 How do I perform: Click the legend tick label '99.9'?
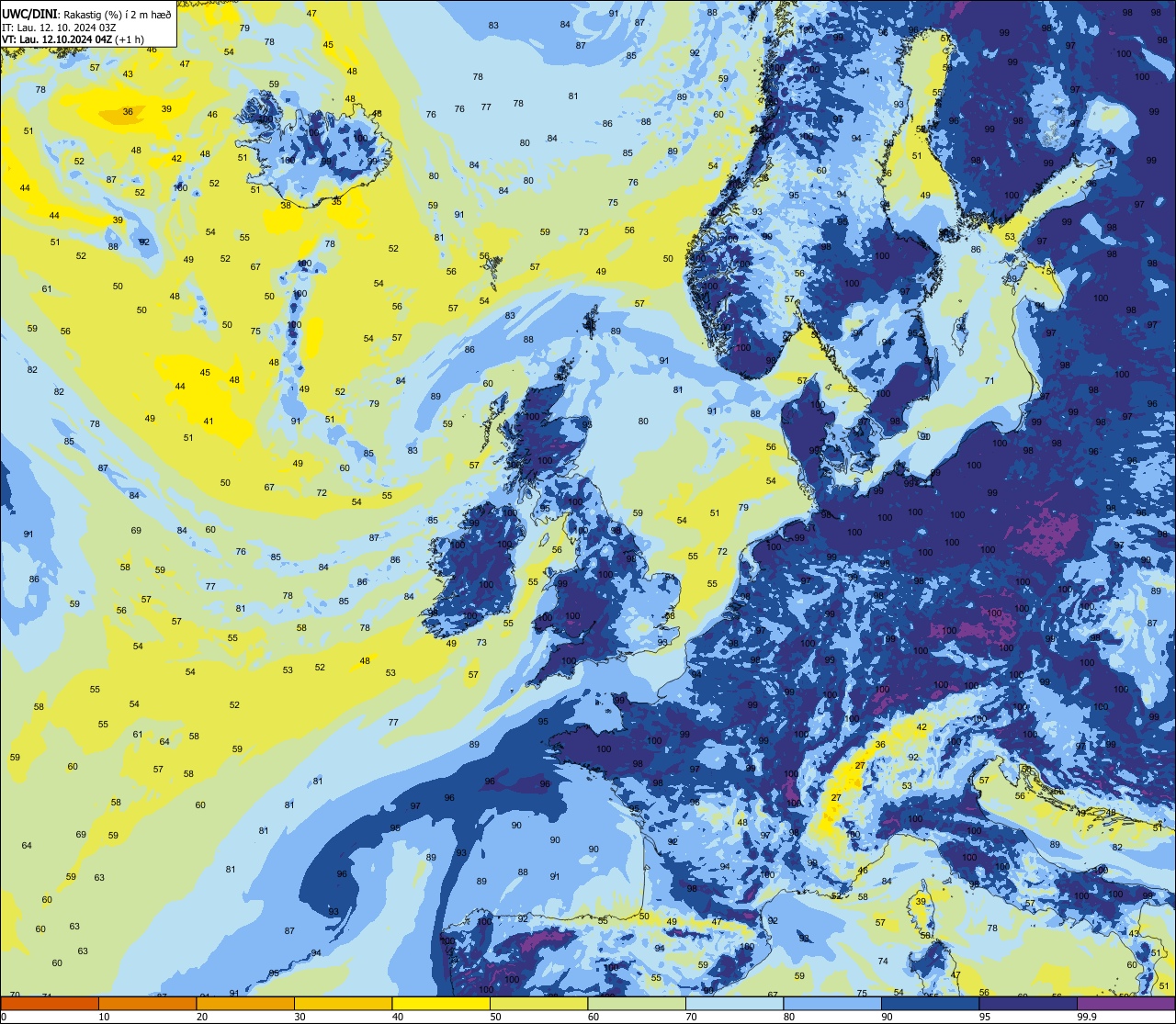1087,1016
